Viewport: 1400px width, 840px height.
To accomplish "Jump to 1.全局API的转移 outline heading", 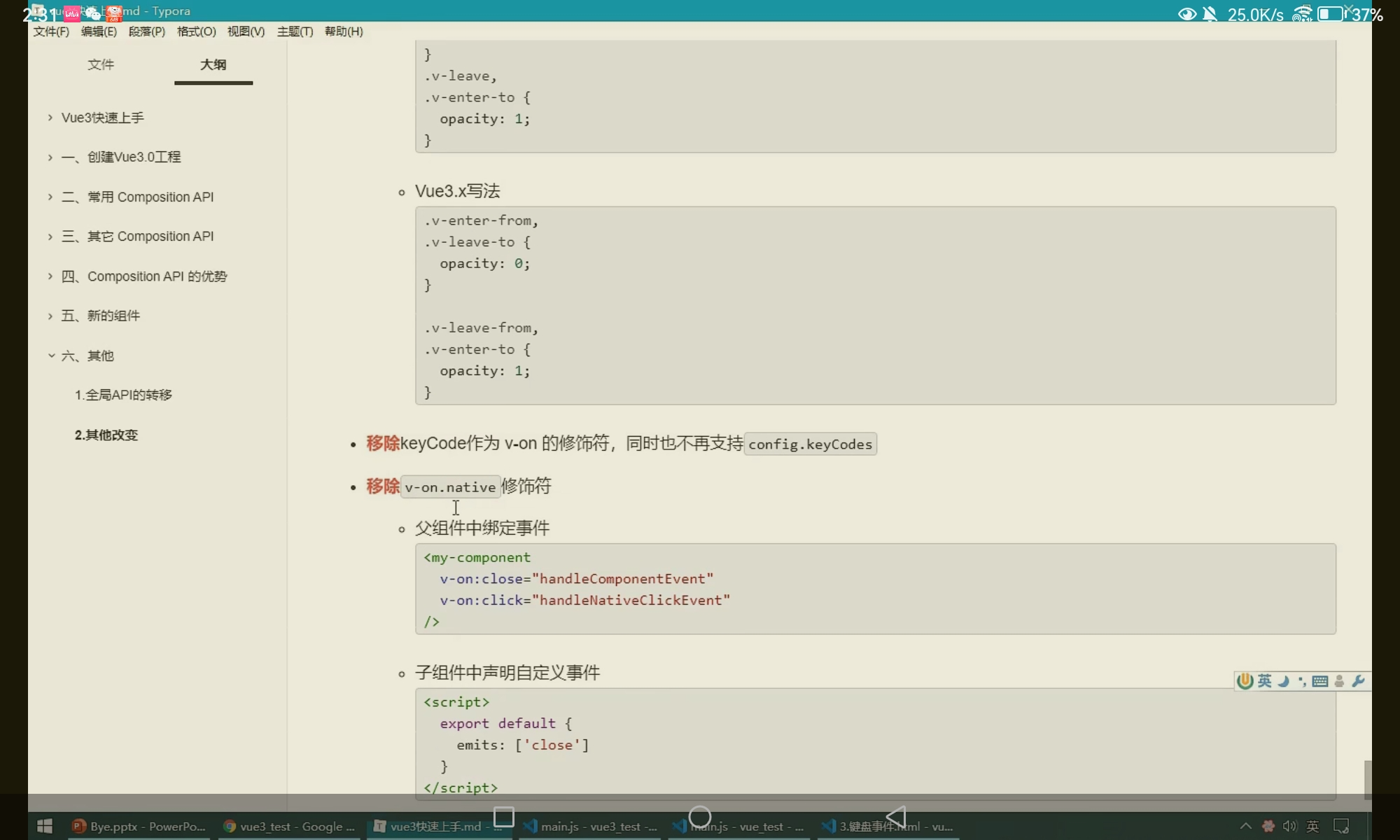I will tap(123, 395).
